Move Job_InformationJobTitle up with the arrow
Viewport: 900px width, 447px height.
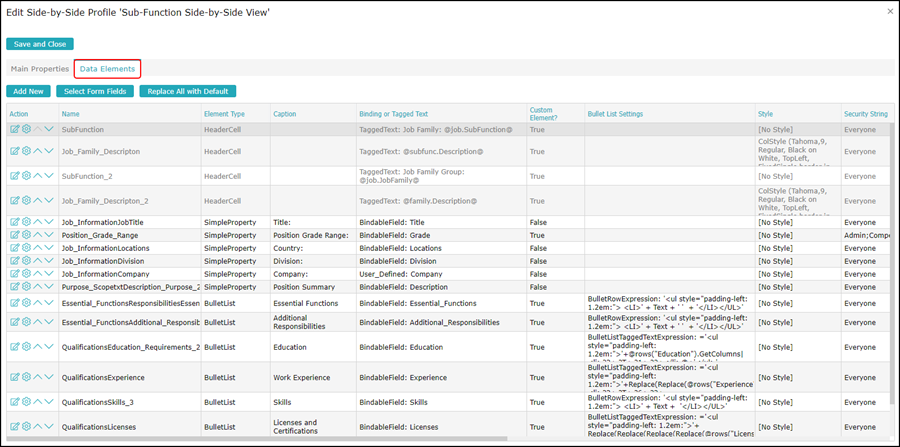click(x=38, y=222)
